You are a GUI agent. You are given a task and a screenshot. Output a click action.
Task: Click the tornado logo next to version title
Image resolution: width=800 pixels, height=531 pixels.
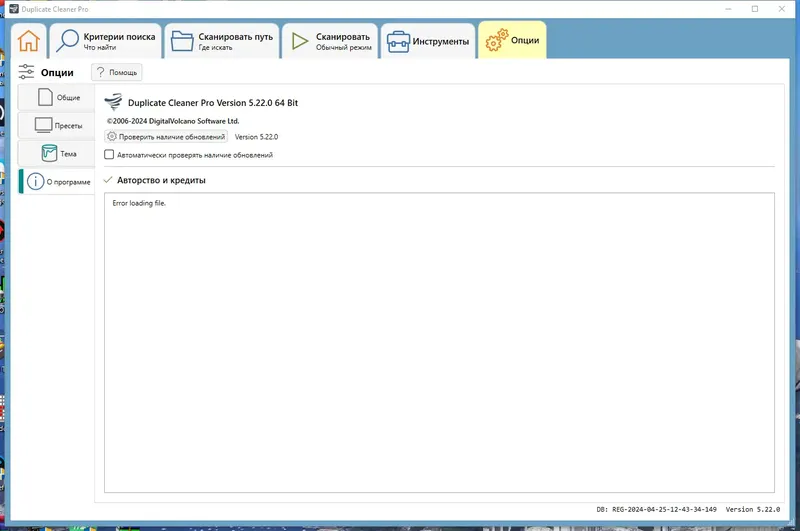(x=113, y=102)
